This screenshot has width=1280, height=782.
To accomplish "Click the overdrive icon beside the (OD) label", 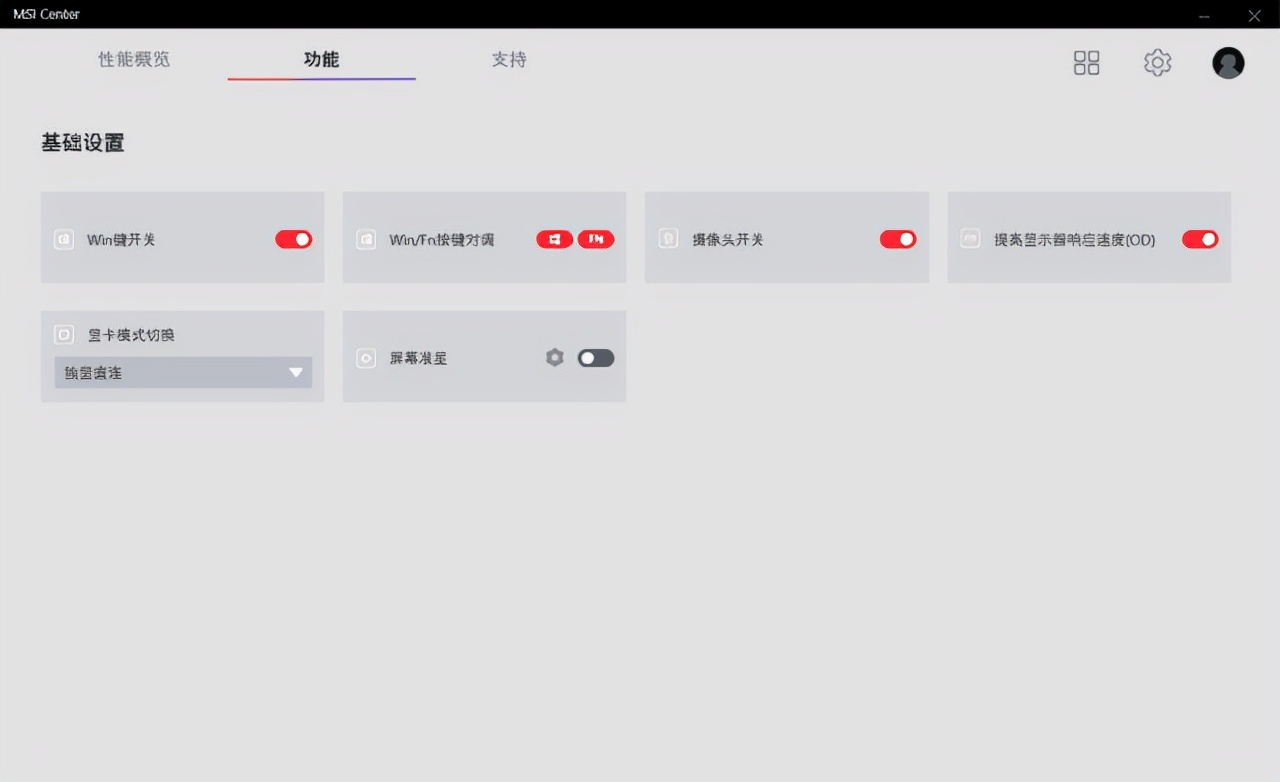I will tap(970, 239).
